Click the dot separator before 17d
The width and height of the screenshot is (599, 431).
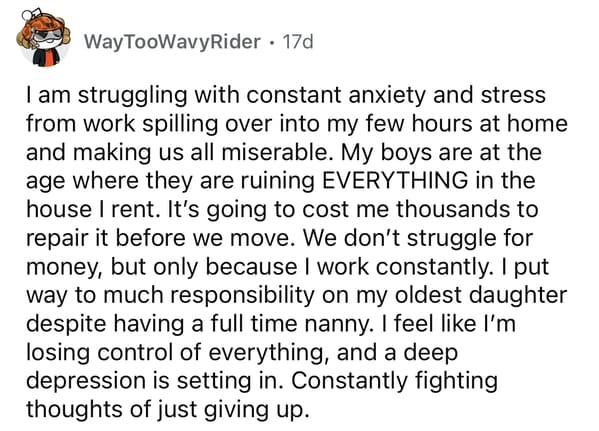click(x=271, y=42)
